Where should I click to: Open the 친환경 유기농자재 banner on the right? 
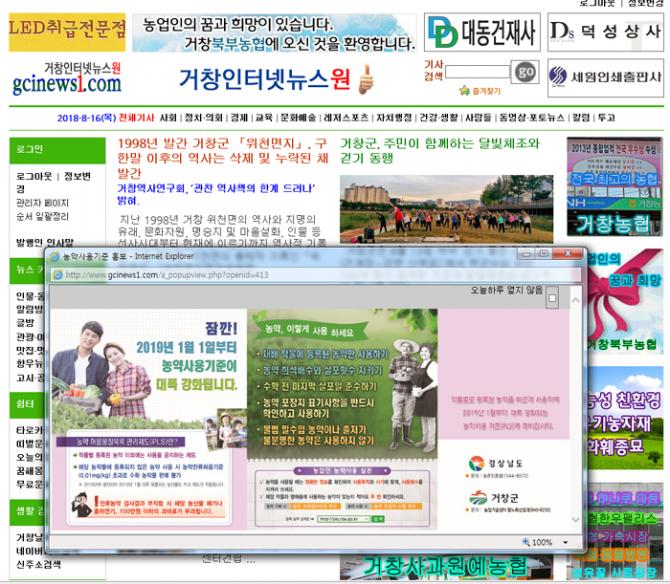point(624,418)
